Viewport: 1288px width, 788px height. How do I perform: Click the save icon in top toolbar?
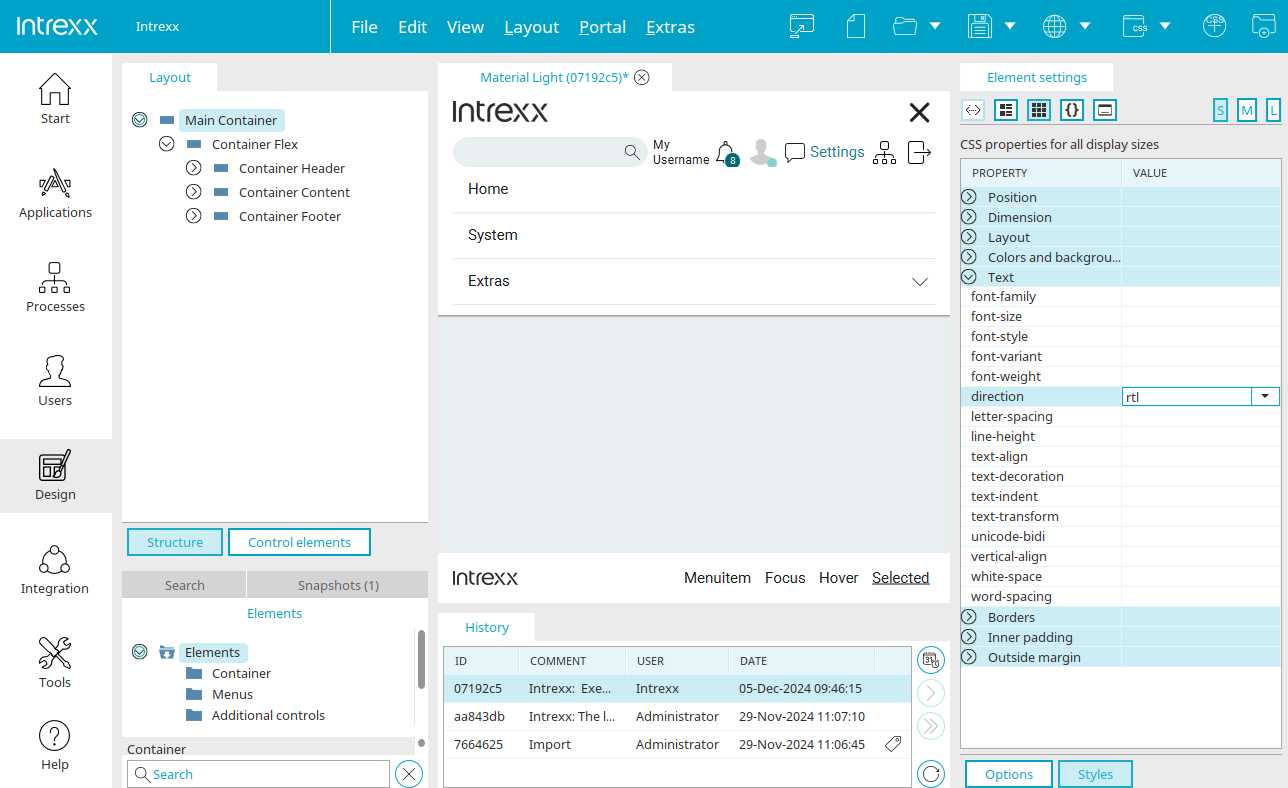(x=980, y=26)
